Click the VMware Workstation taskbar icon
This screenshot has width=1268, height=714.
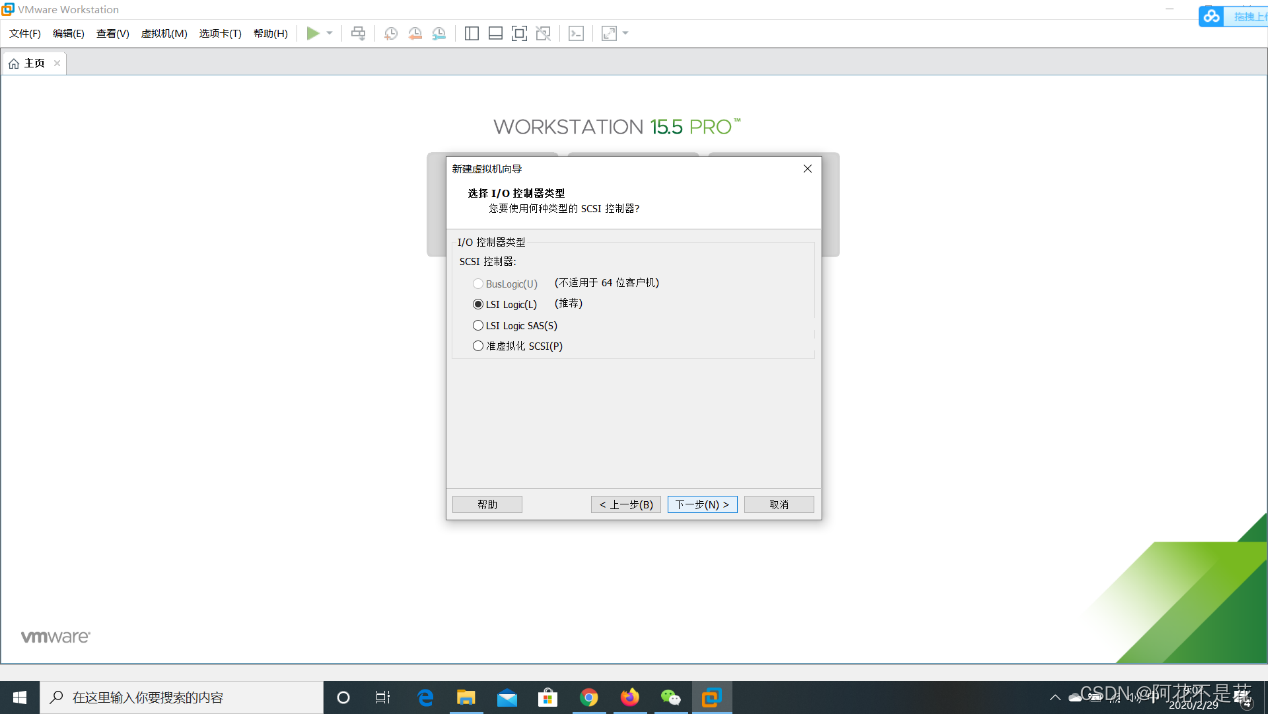[711, 697]
